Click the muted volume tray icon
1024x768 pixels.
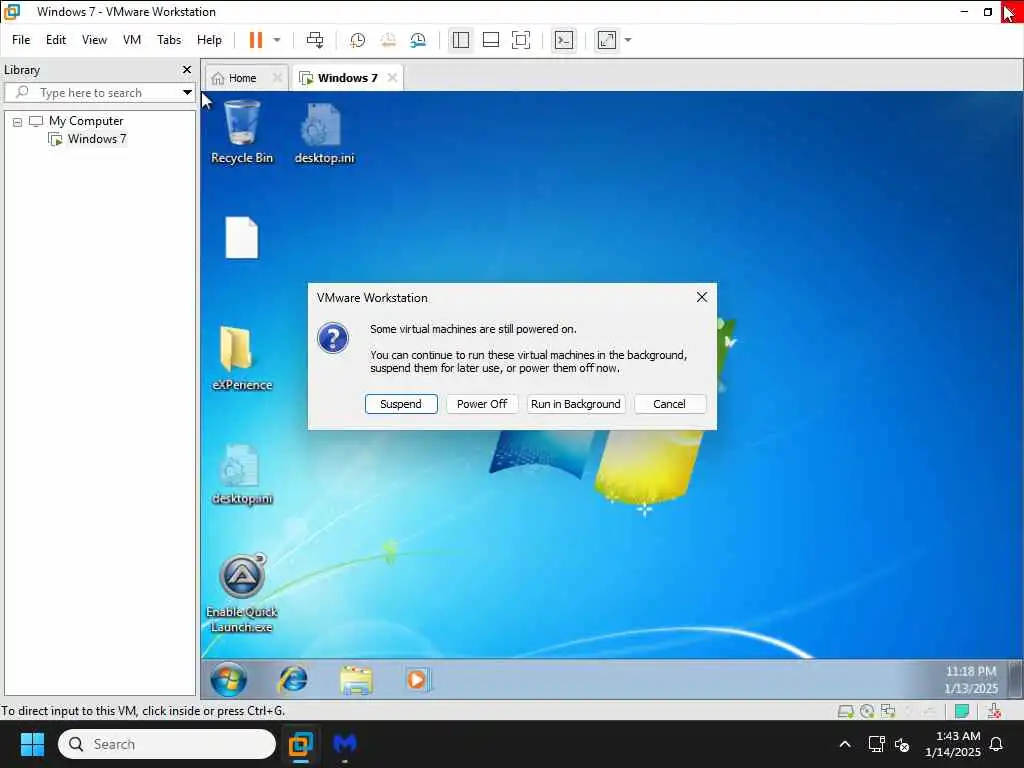(x=903, y=744)
